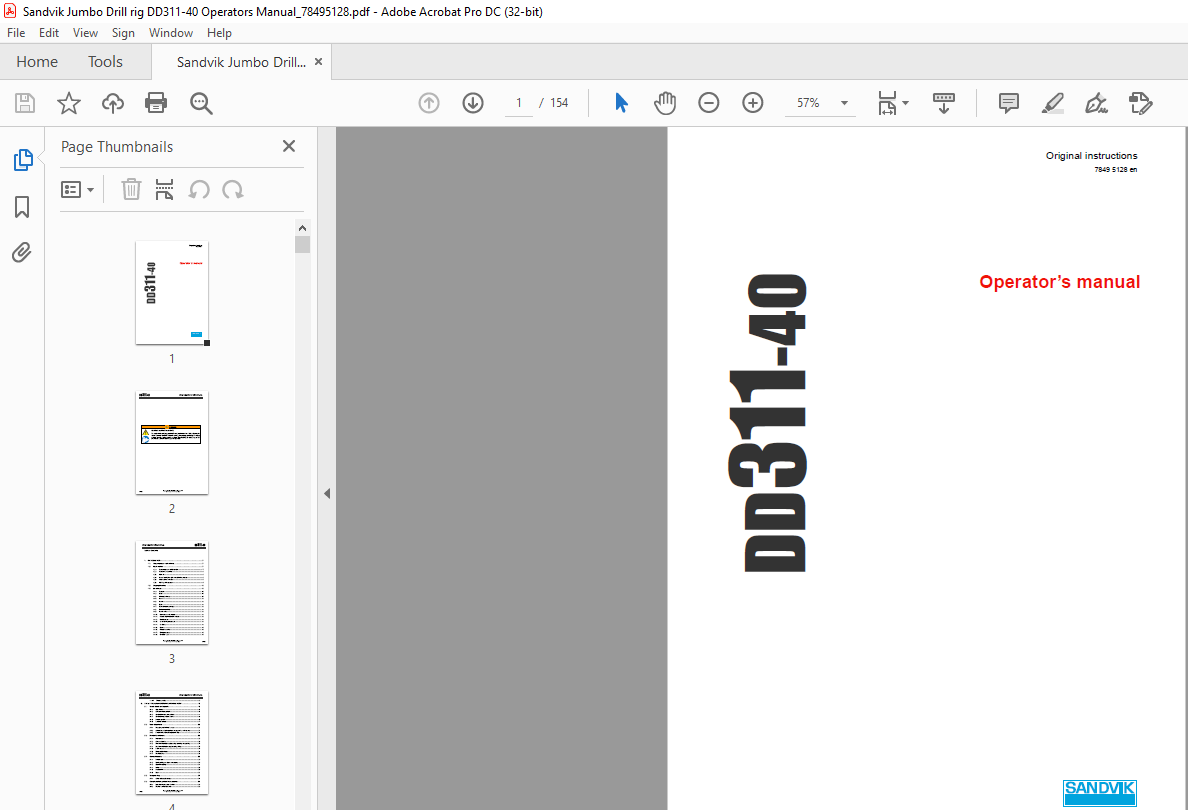Viewport: 1188px width, 810px height.
Task: Select page 2 thumbnail
Action: [172, 443]
